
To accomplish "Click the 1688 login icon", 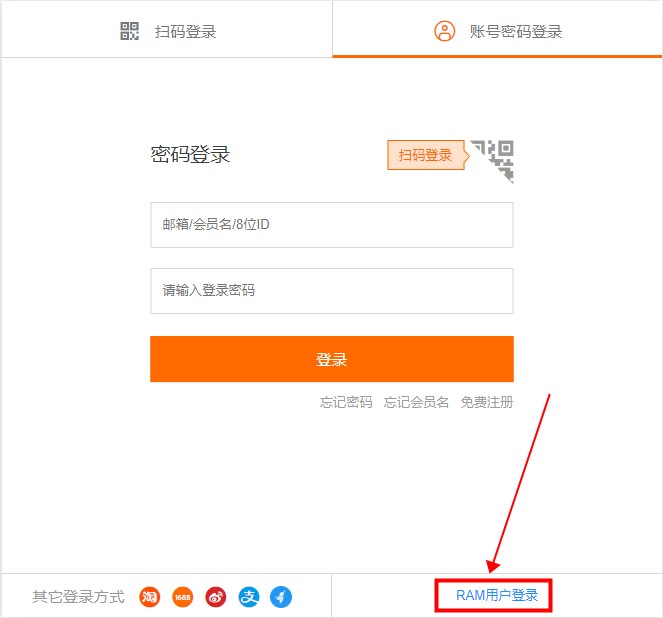I will coord(182,597).
